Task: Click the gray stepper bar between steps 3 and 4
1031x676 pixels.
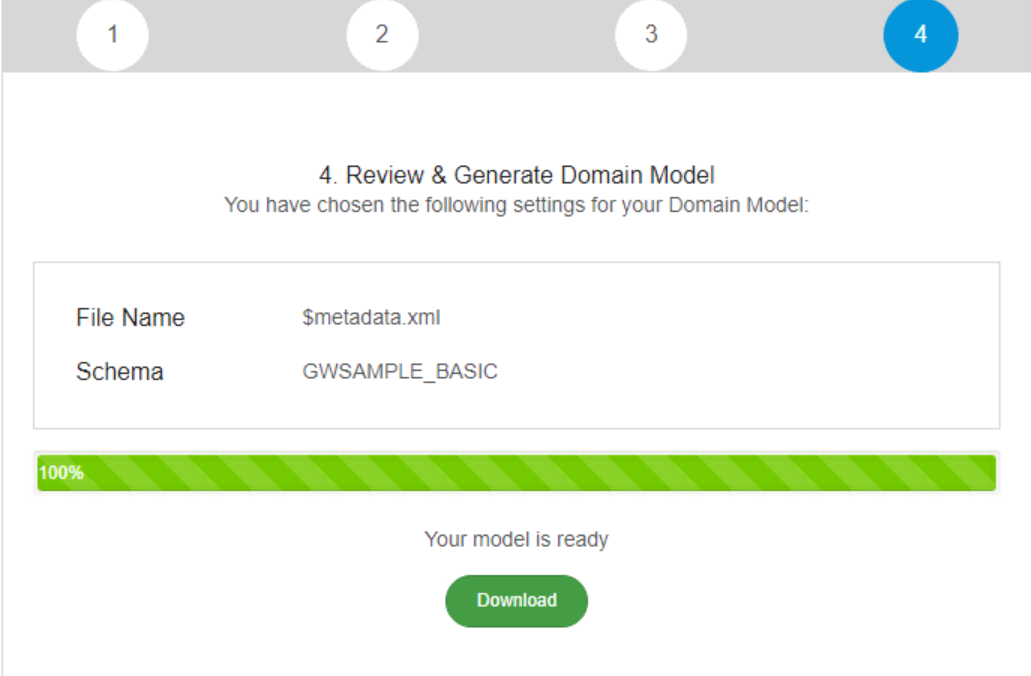Action: (x=786, y=34)
